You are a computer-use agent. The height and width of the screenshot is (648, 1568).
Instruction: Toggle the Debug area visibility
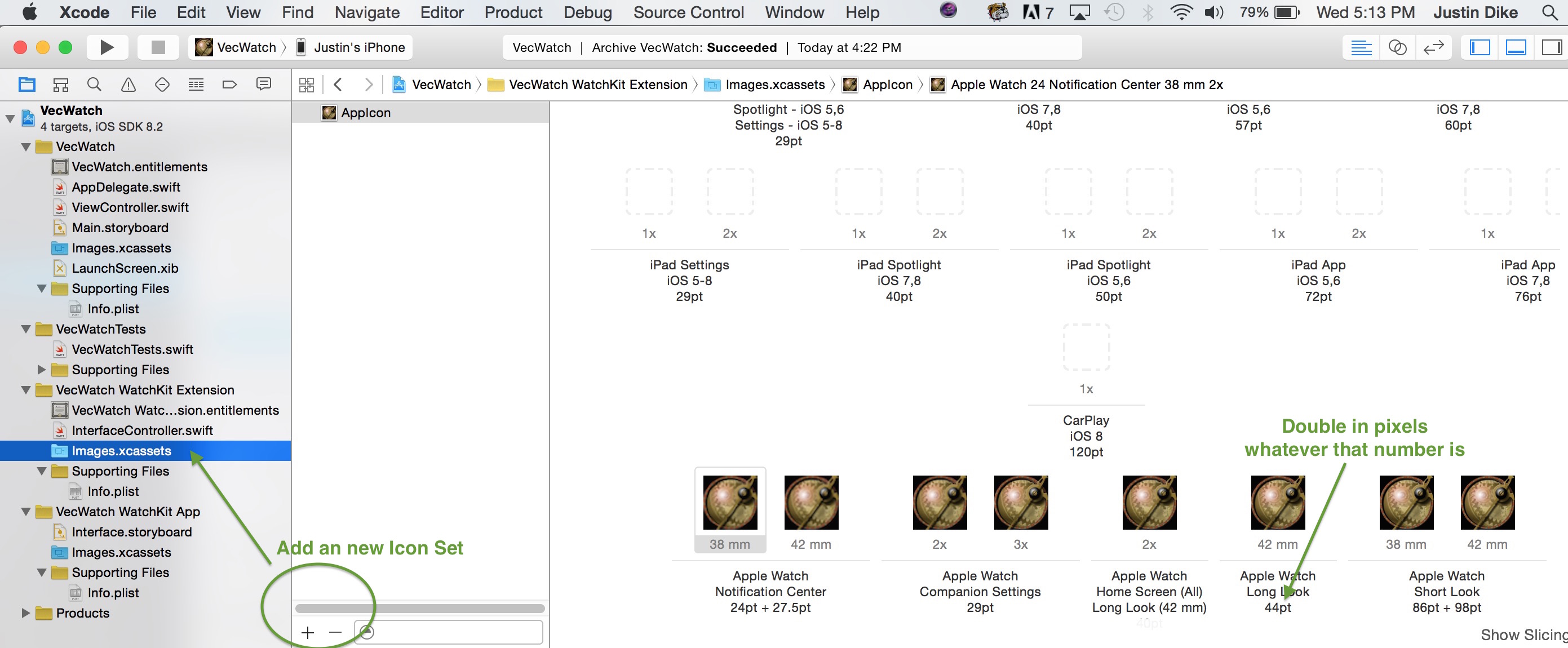coord(1516,47)
